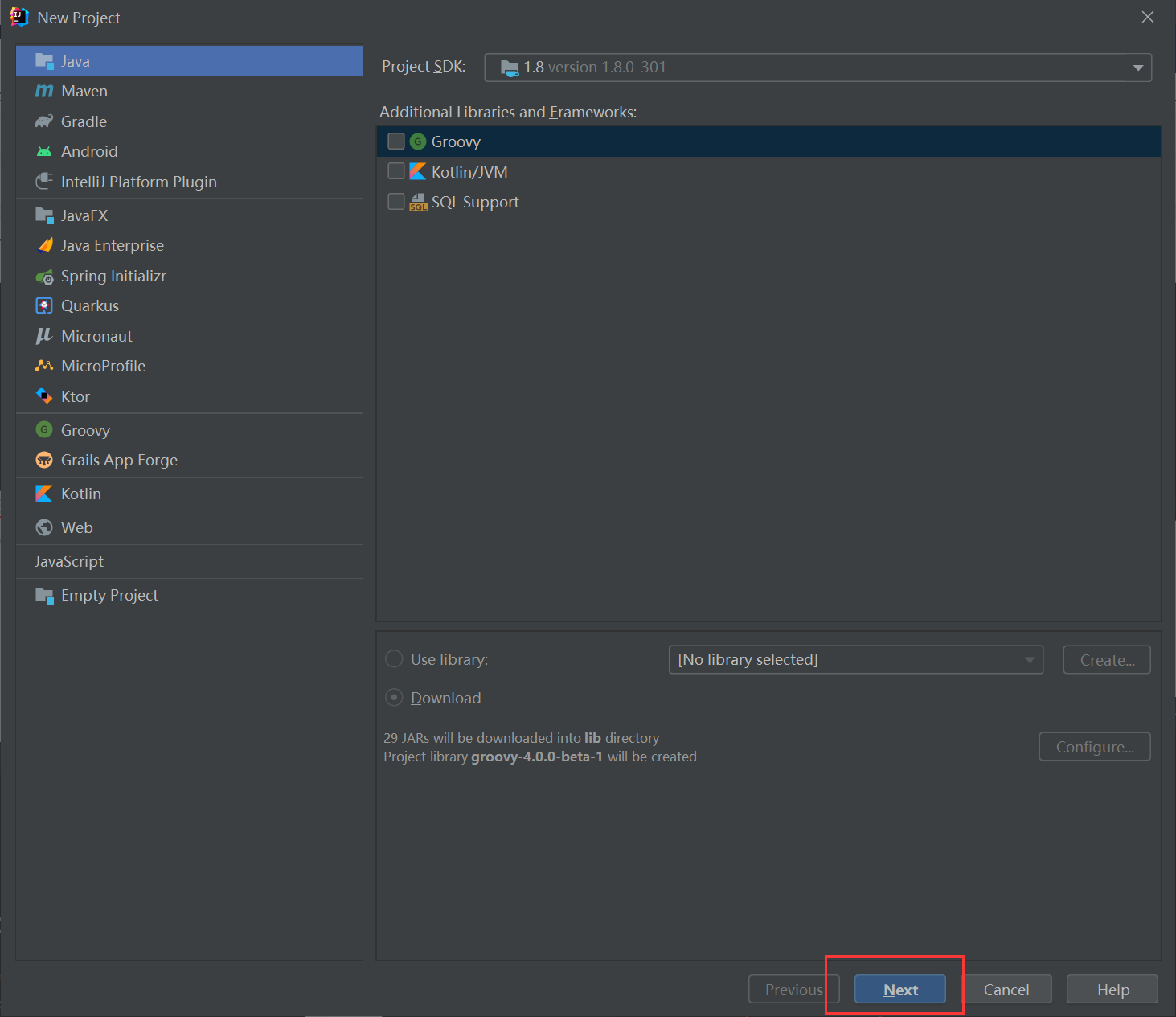
Task: Choose the Spring Initializr leaf icon
Action: 44,277
